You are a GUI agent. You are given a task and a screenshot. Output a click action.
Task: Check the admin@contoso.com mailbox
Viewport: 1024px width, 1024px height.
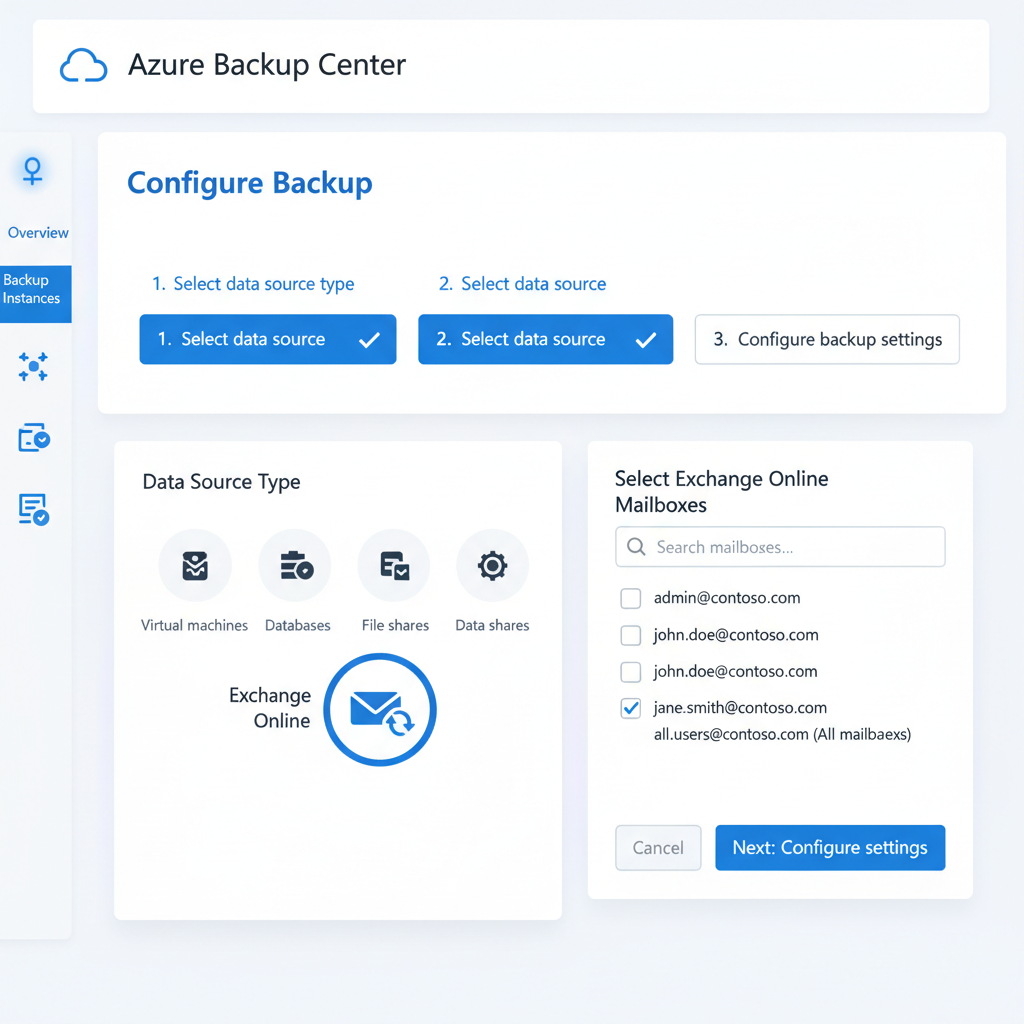(631, 598)
